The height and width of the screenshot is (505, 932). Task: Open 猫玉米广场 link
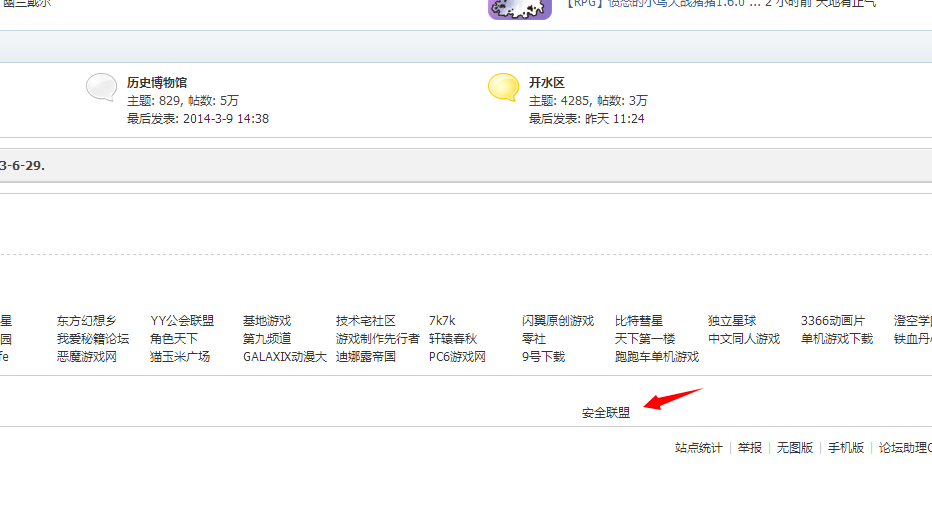click(x=180, y=357)
